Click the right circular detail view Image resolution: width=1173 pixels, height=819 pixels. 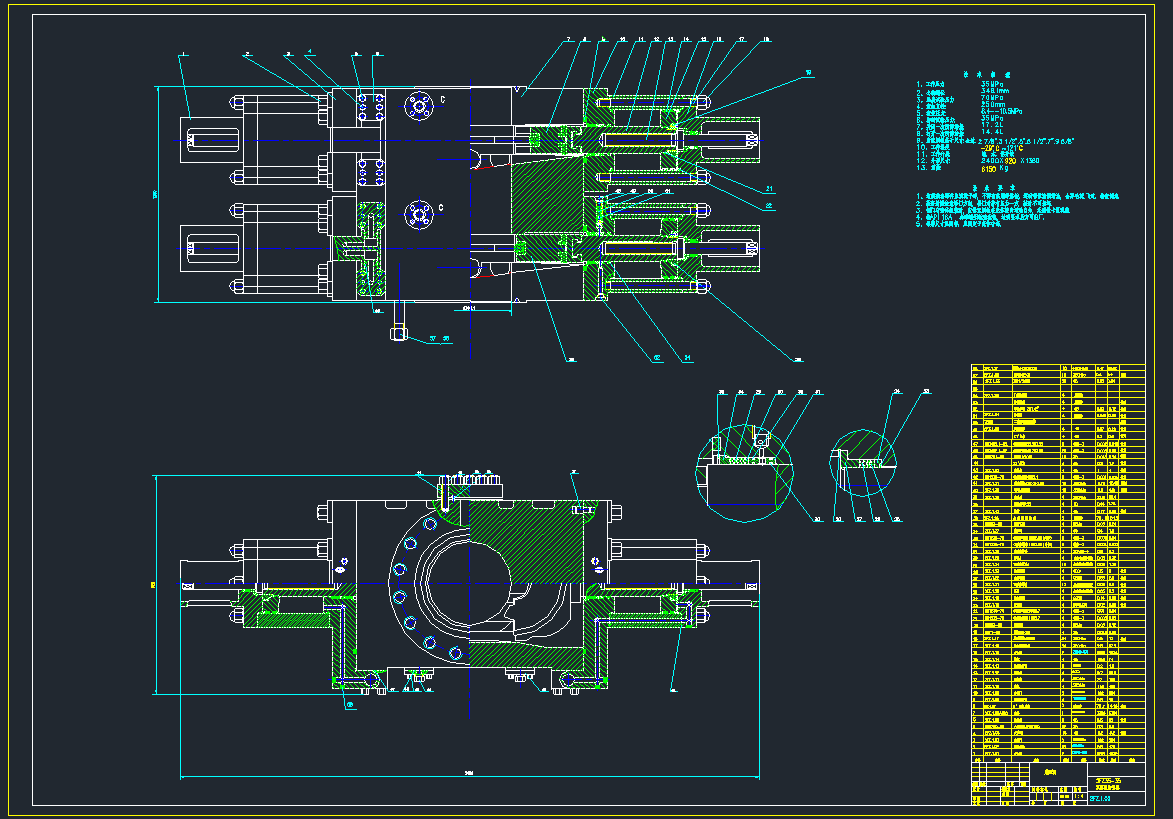pyautogui.click(x=863, y=463)
